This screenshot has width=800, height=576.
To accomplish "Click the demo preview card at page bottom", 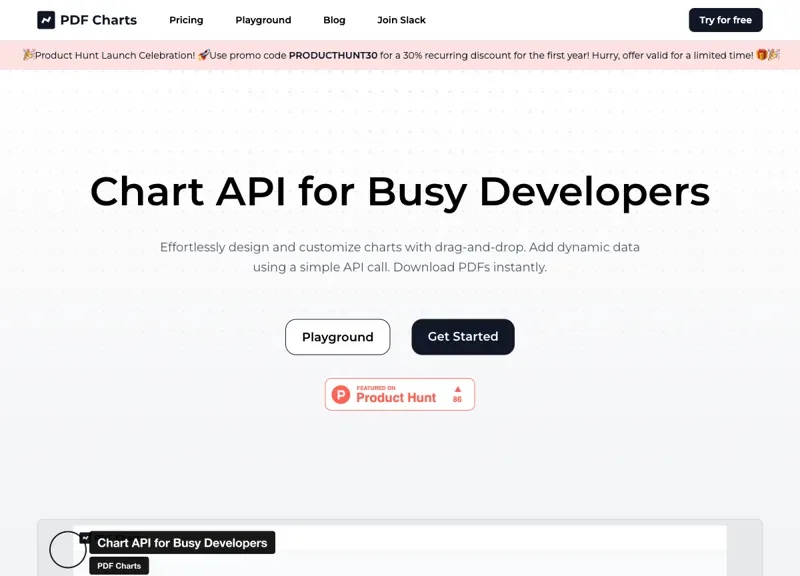I will coord(400,548).
